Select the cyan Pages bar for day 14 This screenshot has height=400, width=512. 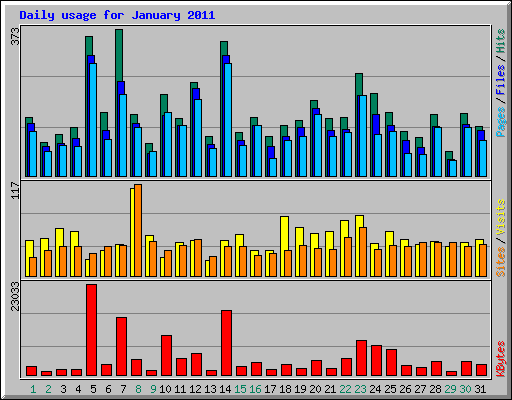click(228, 120)
